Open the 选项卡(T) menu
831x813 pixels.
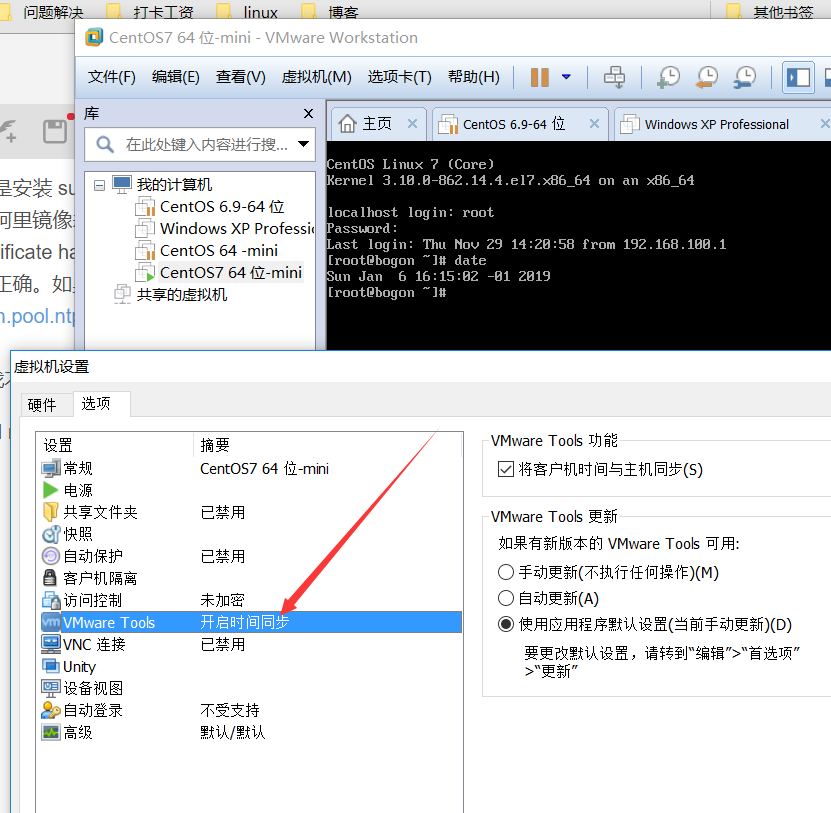(x=400, y=77)
